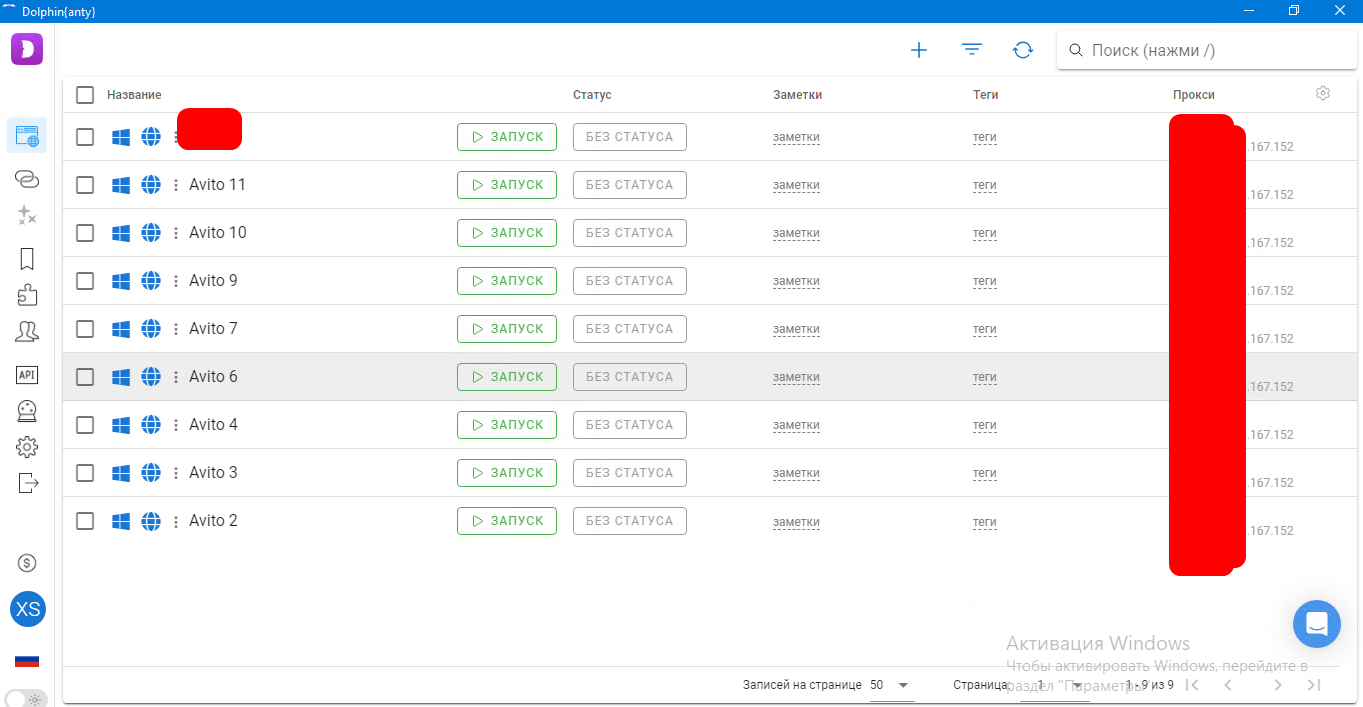
Task: Edit заметки for Avito 10
Action: [x=796, y=233]
